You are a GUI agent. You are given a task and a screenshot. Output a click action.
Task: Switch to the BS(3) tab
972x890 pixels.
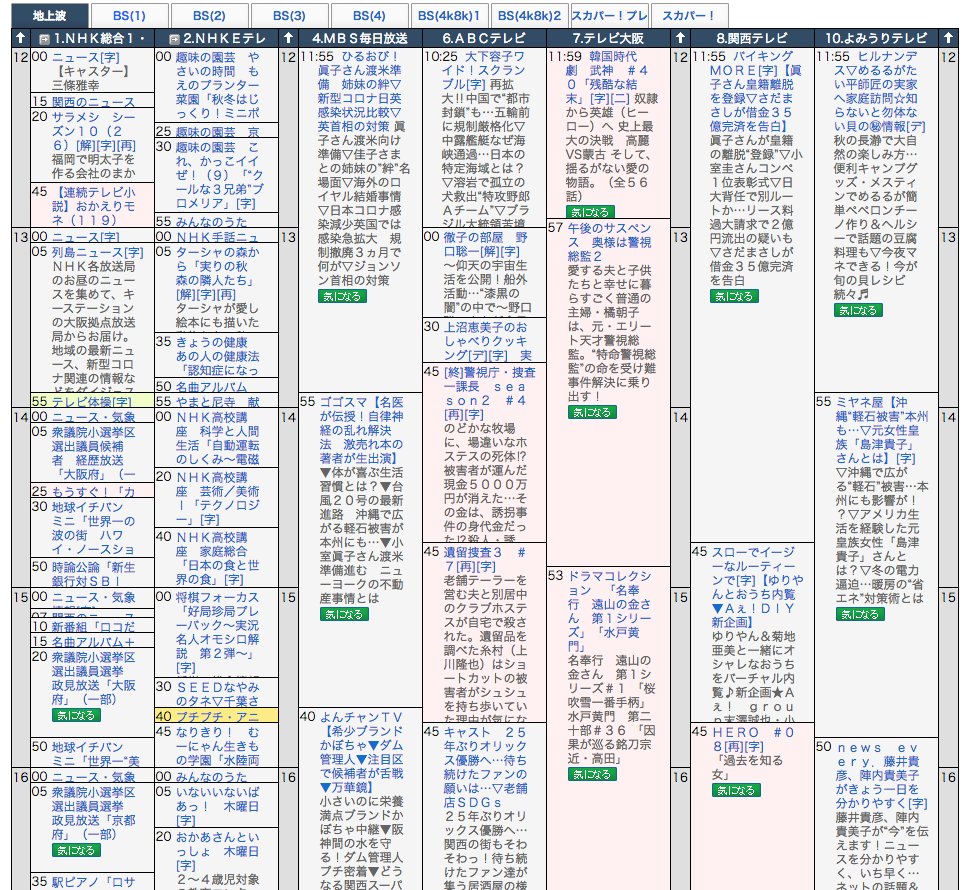coord(289,15)
